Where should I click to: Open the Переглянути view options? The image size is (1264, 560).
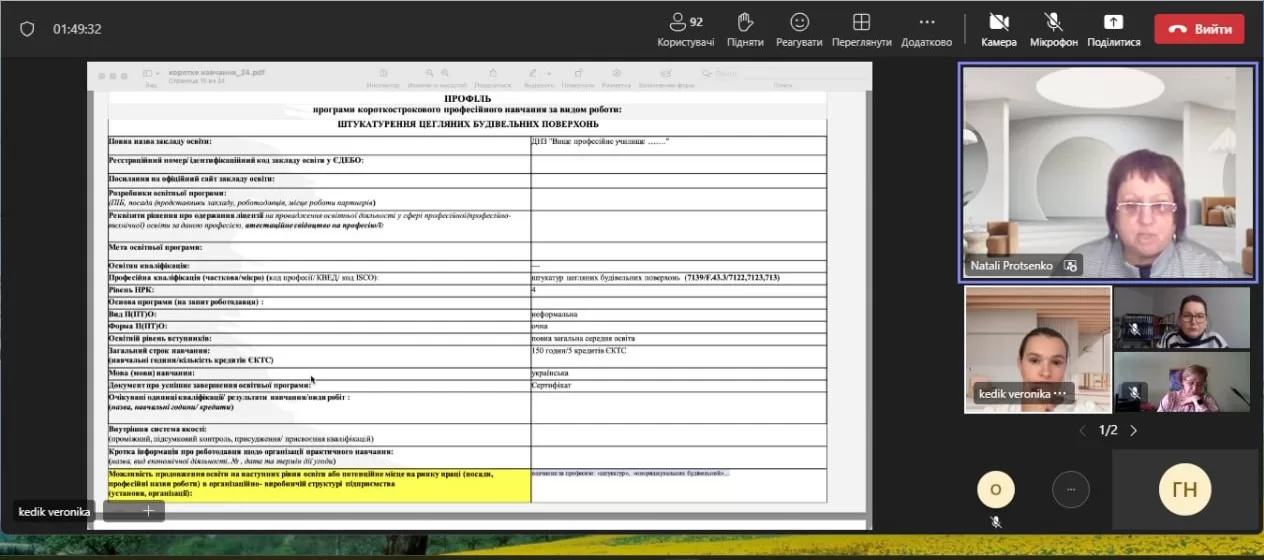[861, 29]
